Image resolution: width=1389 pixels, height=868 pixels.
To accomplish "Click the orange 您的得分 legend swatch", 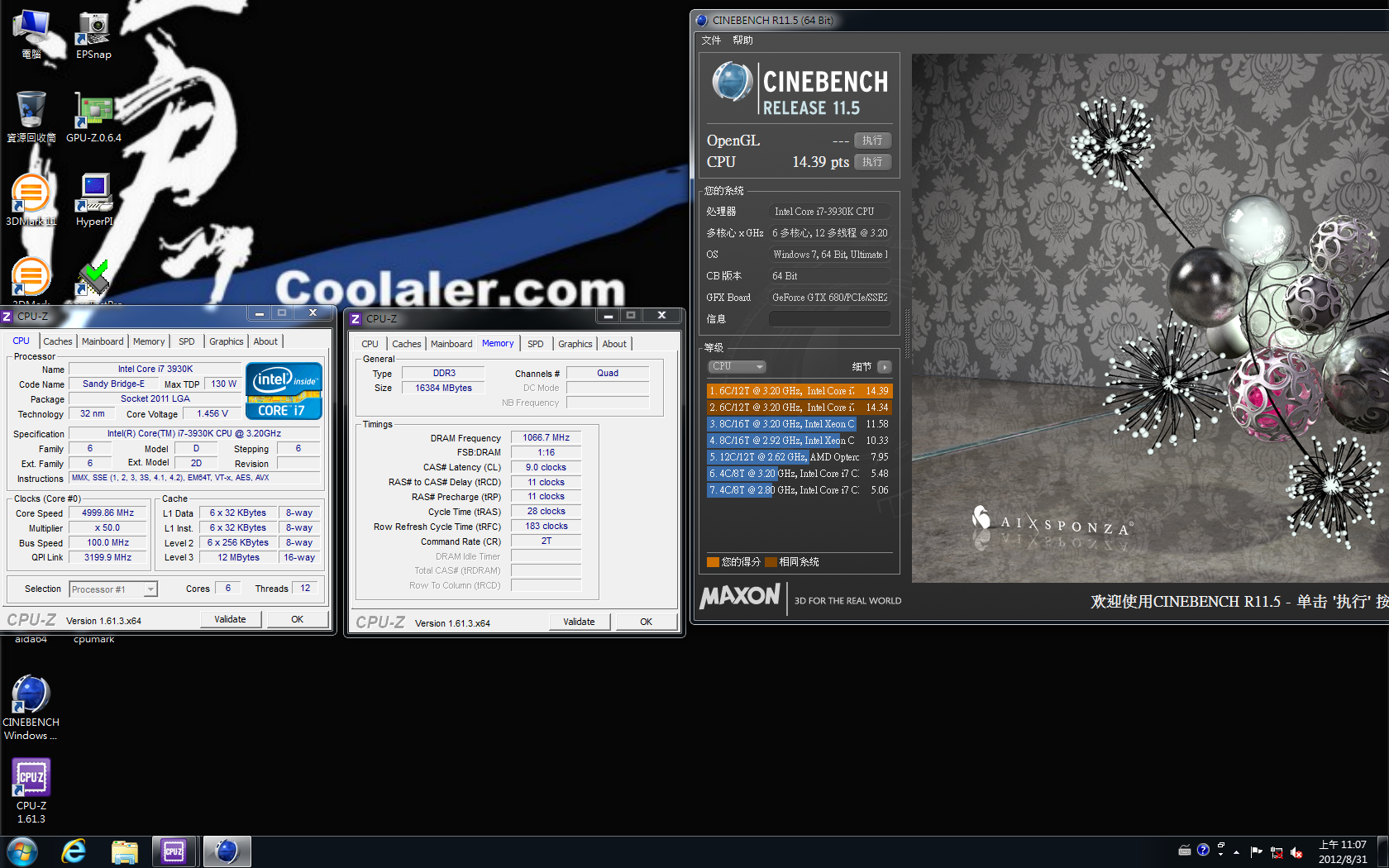I will 713,562.
